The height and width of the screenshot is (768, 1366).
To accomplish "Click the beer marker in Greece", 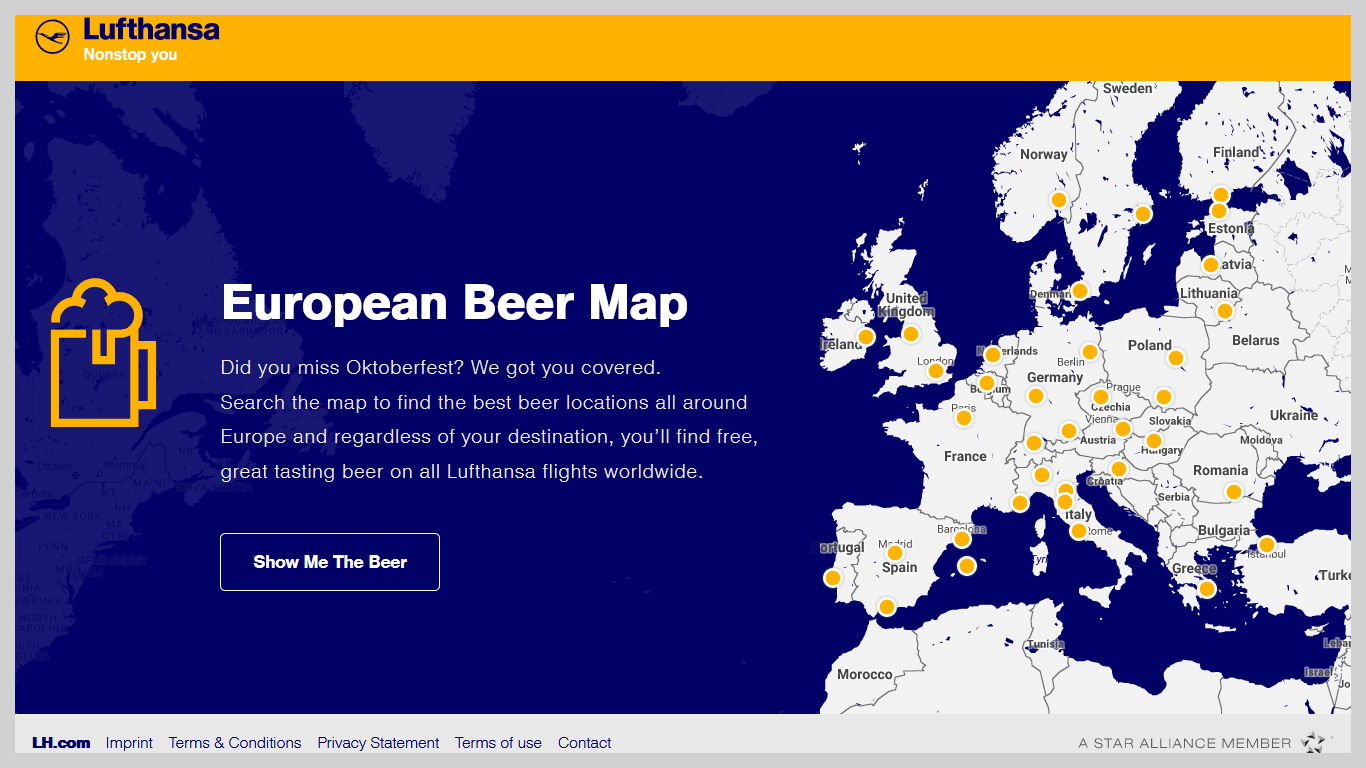I will pyautogui.click(x=1207, y=589).
